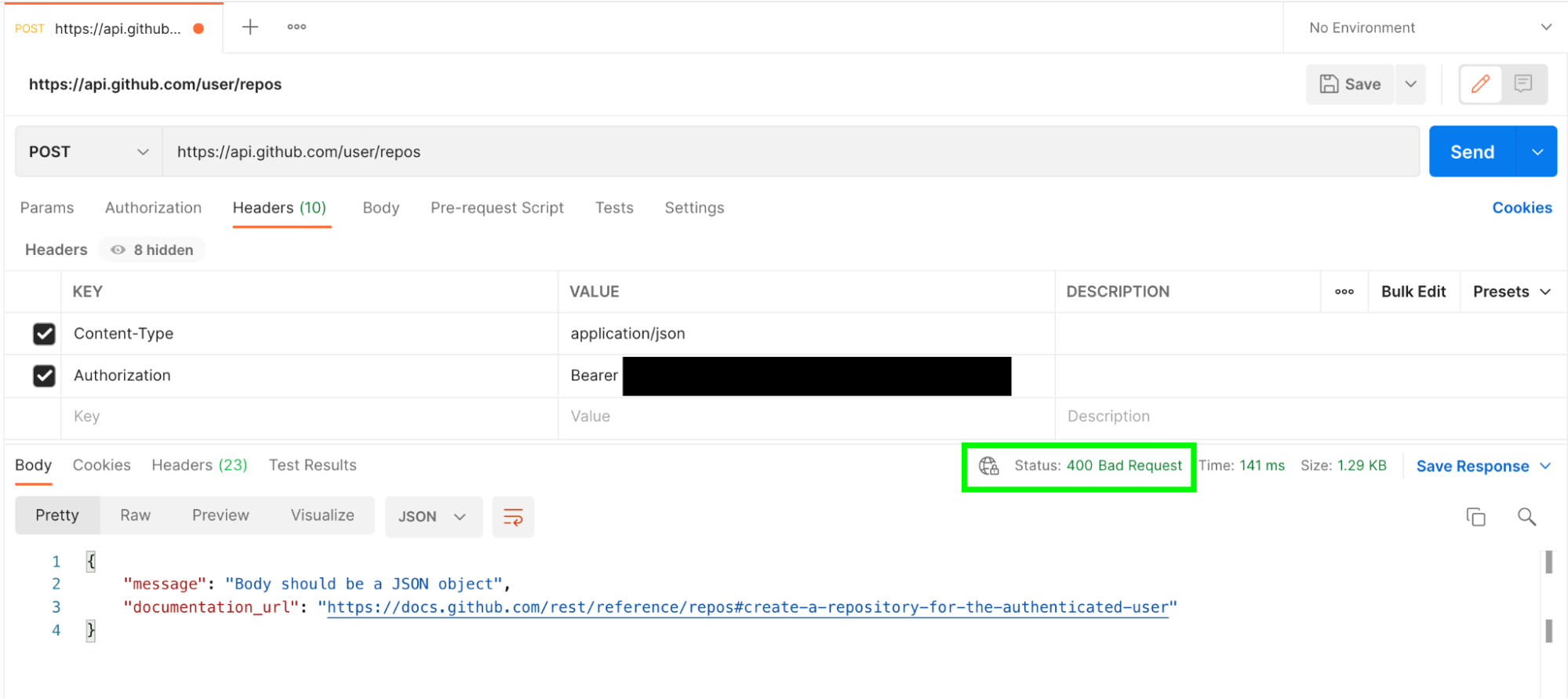Click the POST api.github request tab
The width and height of the screenshot is (1568, 699).
click(114, 28)
